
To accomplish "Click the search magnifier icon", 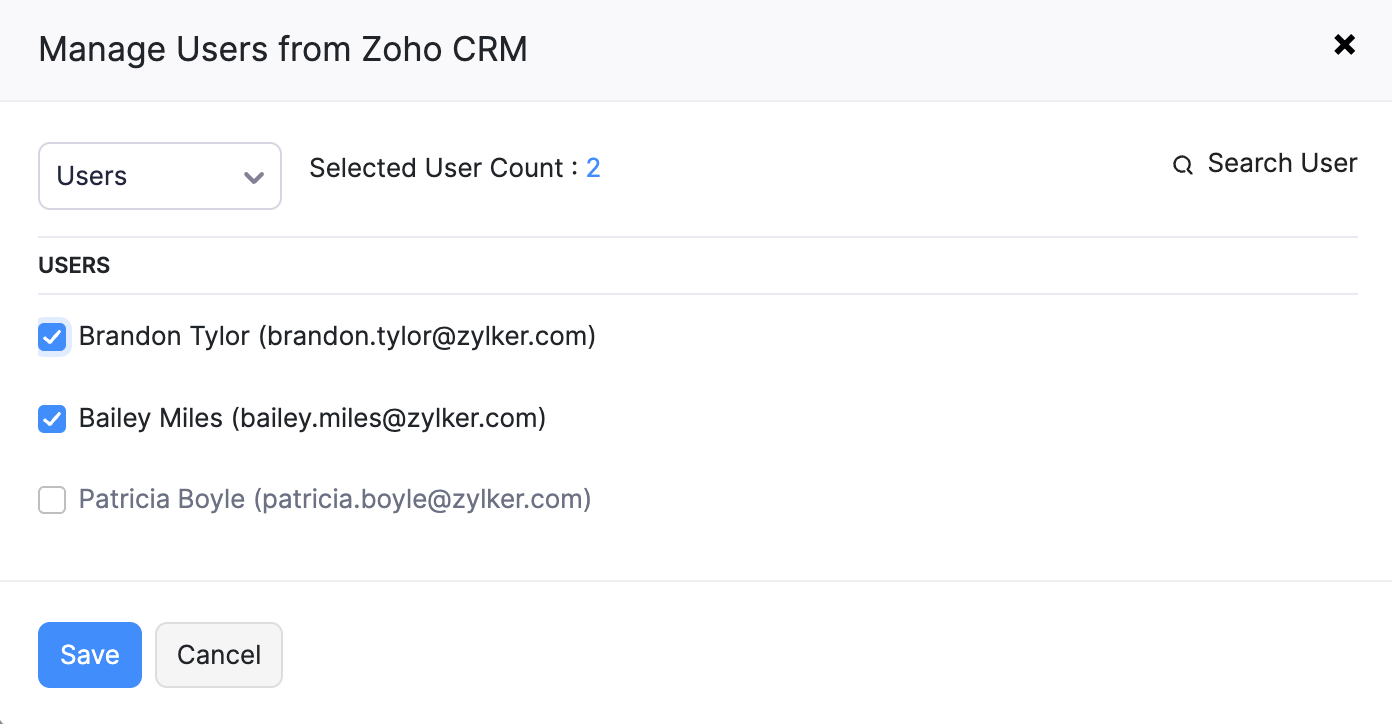I will pos(1183,165).
